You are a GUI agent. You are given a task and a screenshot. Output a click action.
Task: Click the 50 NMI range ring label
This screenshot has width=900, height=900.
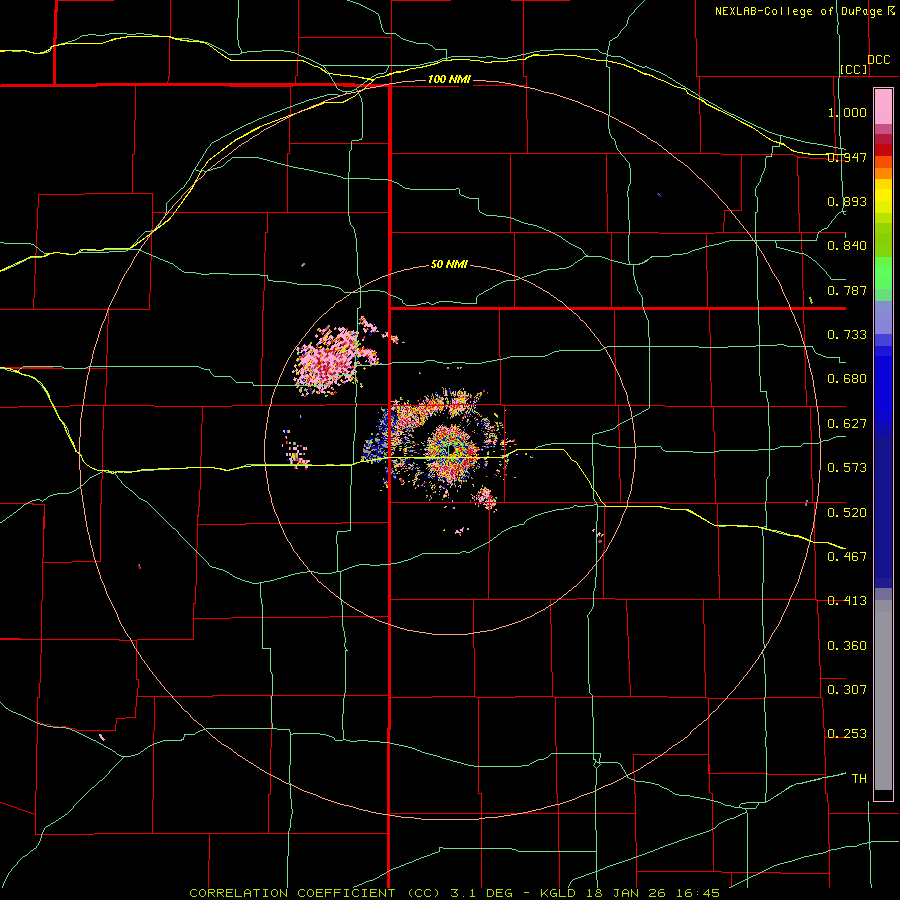pos(449,264)
